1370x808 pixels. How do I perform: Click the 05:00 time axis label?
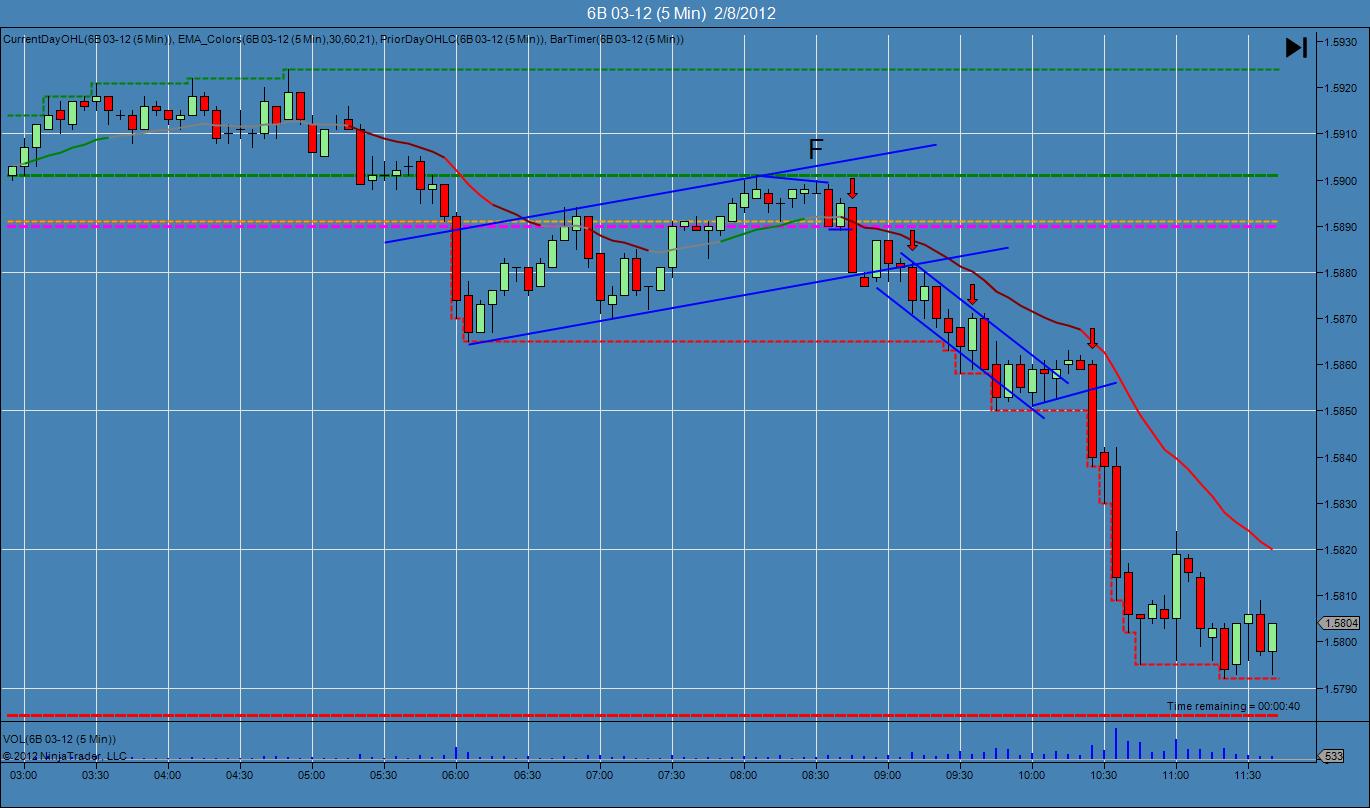pyautogui.click(x=312, y=775)
